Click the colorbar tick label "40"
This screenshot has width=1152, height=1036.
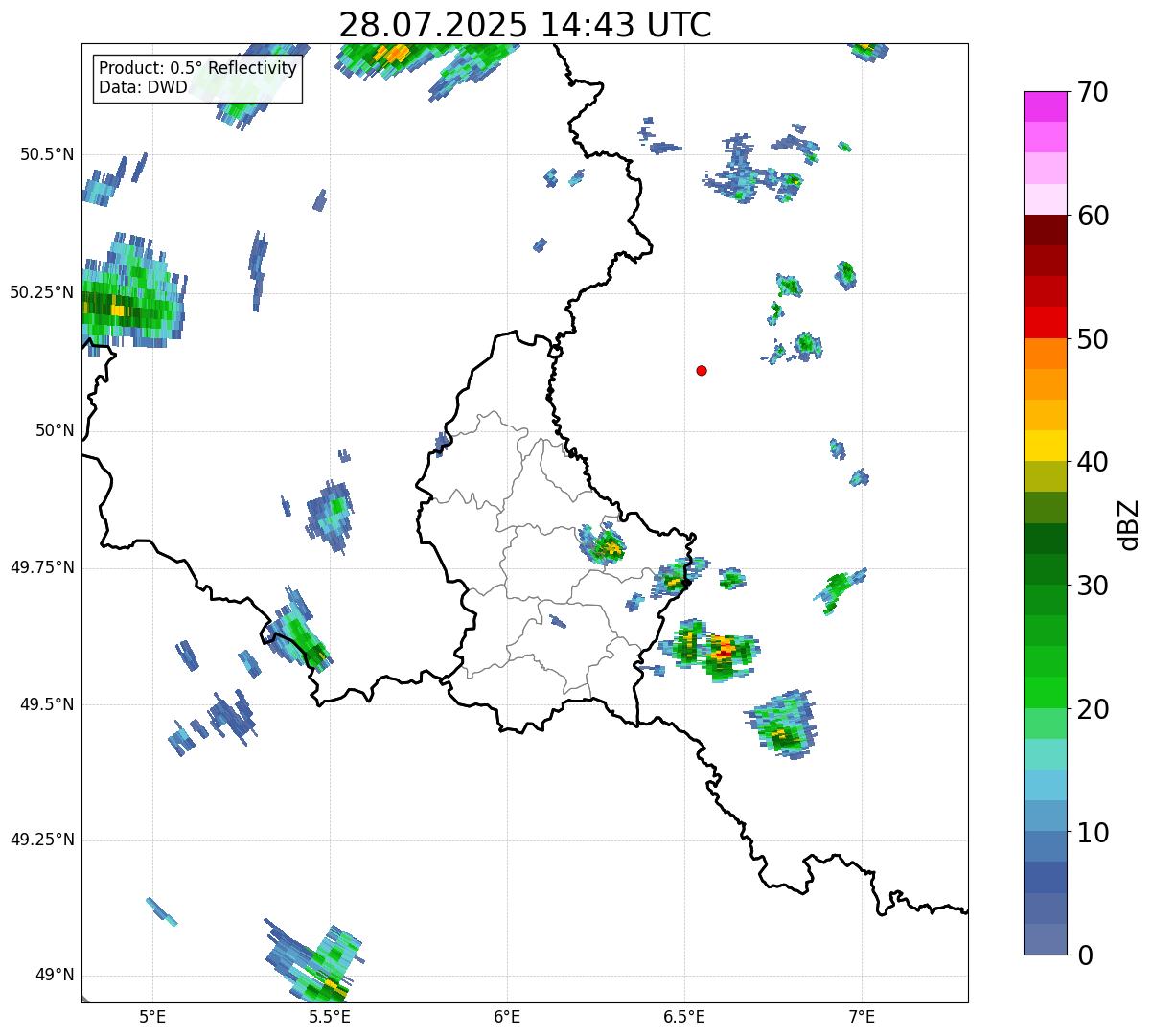coord(1093,462)
